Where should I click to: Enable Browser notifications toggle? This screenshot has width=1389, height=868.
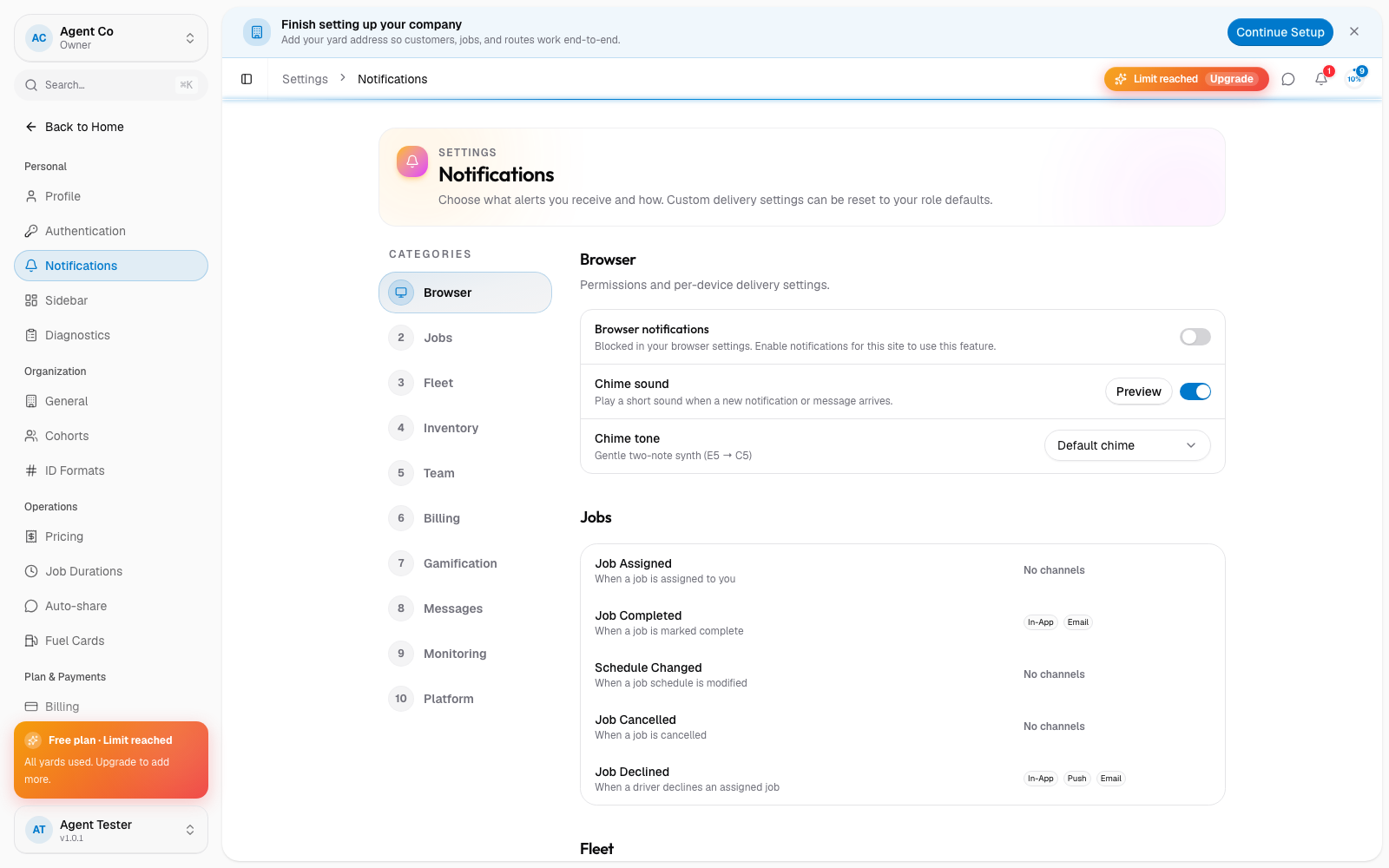(1195, 337)
